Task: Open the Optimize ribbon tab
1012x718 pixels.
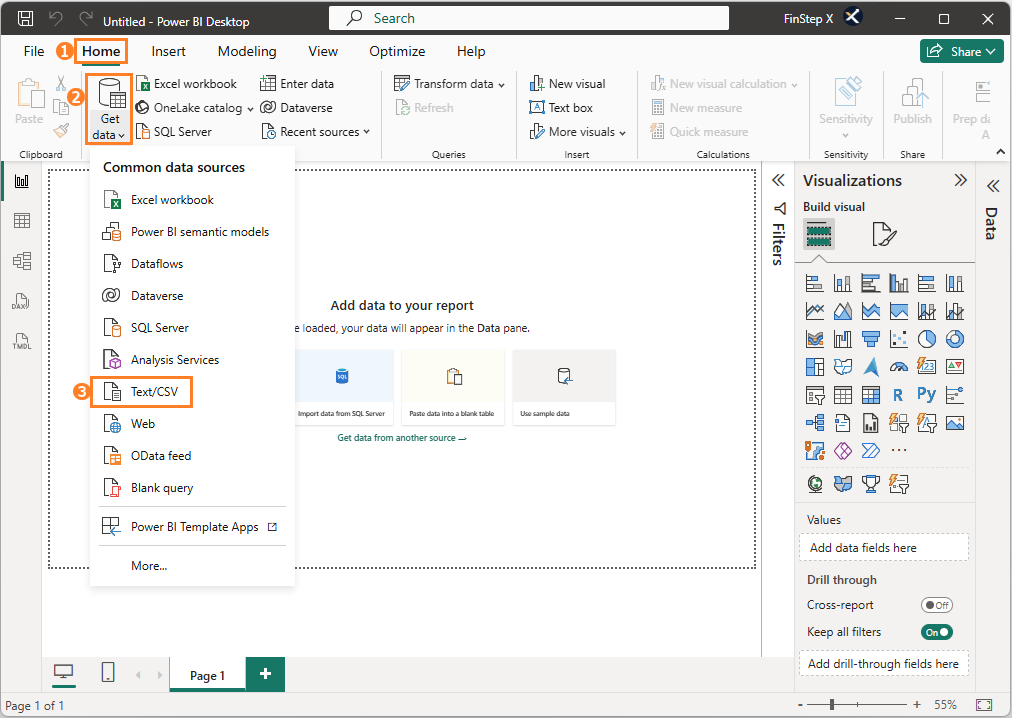Action: pyautogui.click(x=397, y=52)
